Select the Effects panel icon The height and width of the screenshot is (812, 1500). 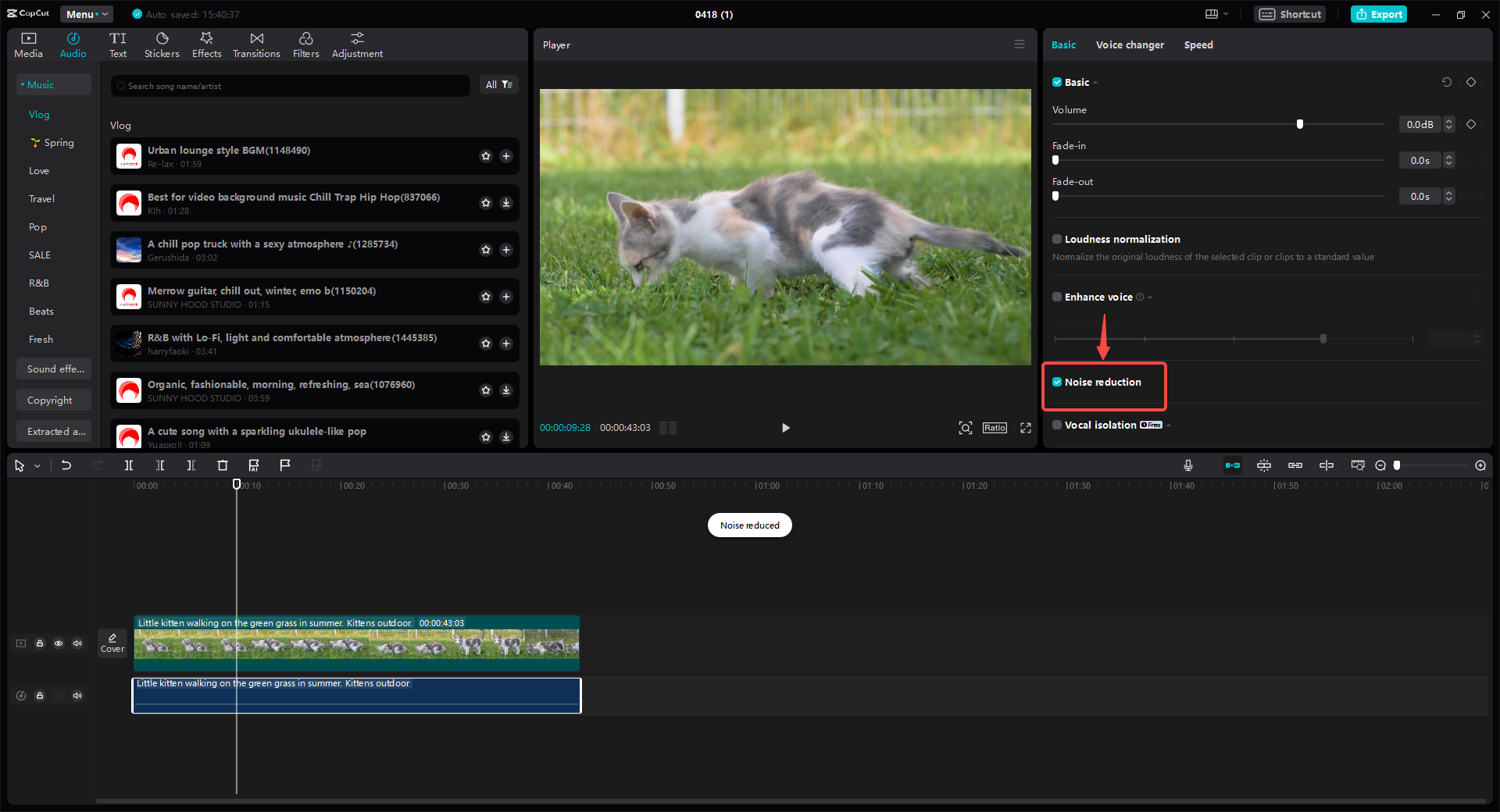(x=206, y=44)
